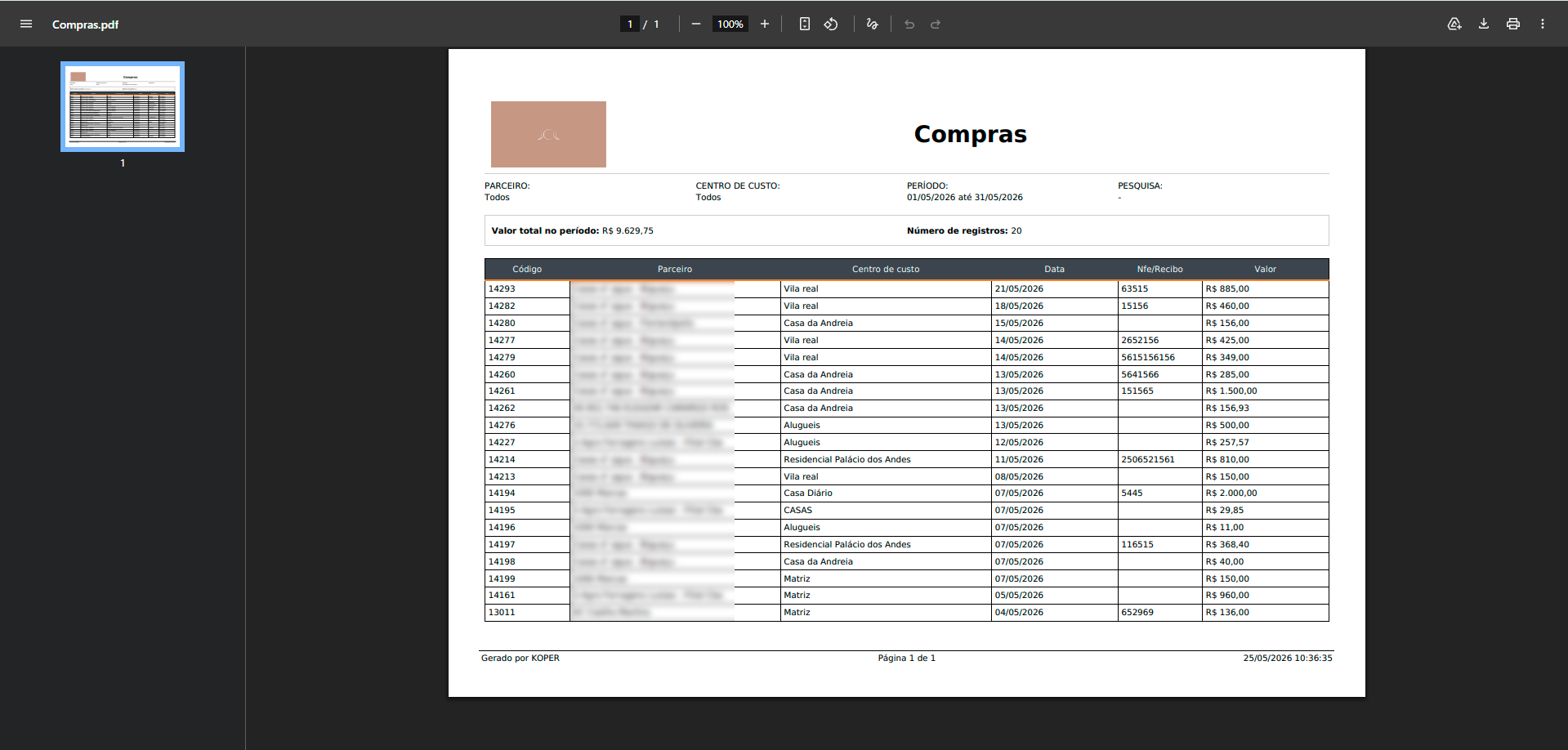This screenshot has width=1568, height=750.
Task: Click receipt number 5615156156
Action: [1148, 358]
